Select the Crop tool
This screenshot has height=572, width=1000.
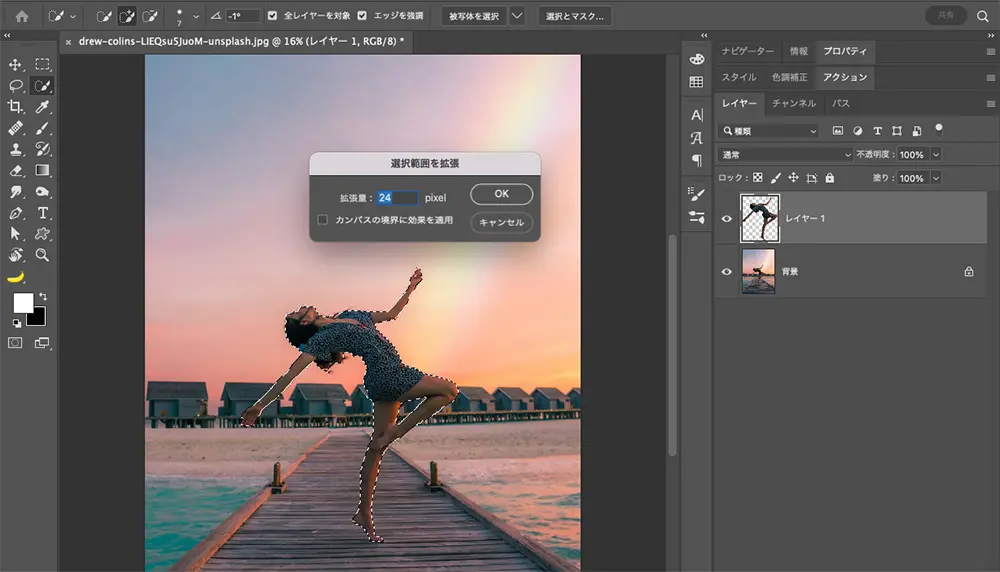16,107
